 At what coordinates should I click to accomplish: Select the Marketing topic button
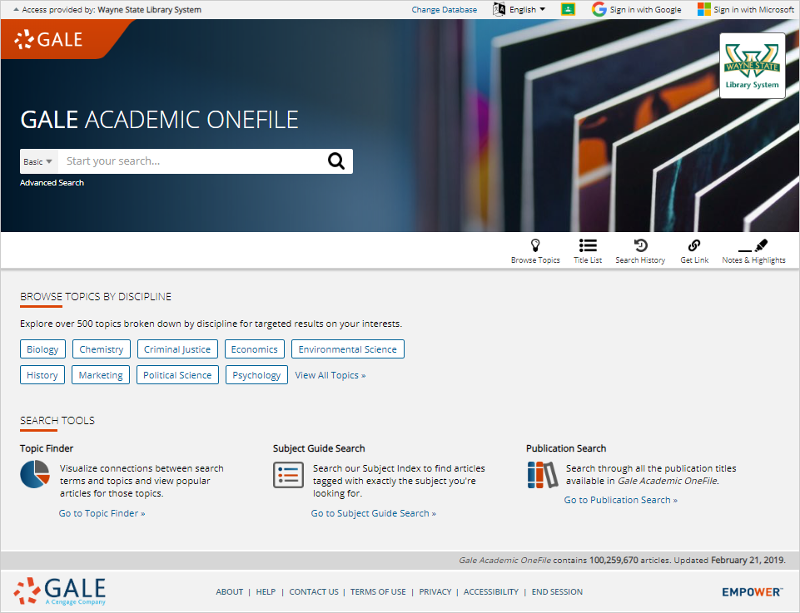coord(101,375)
